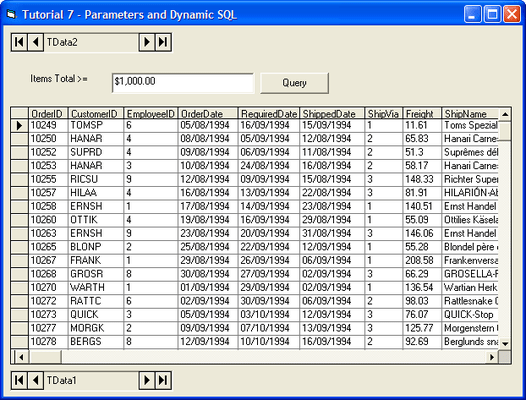526x400 pixels.
Task: Click CustomerID cell BERGS
Action: pos(96,342)
